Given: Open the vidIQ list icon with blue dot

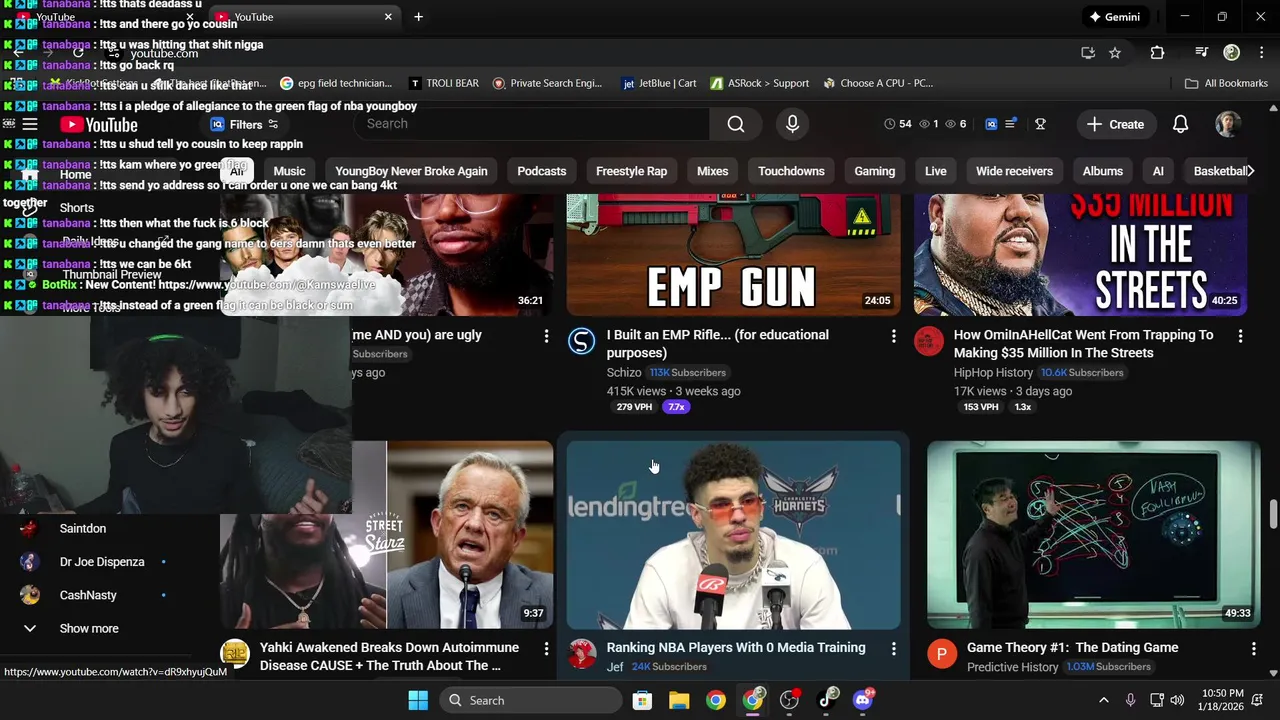Looking at the screenshot, I should [x=1011, y=124].
